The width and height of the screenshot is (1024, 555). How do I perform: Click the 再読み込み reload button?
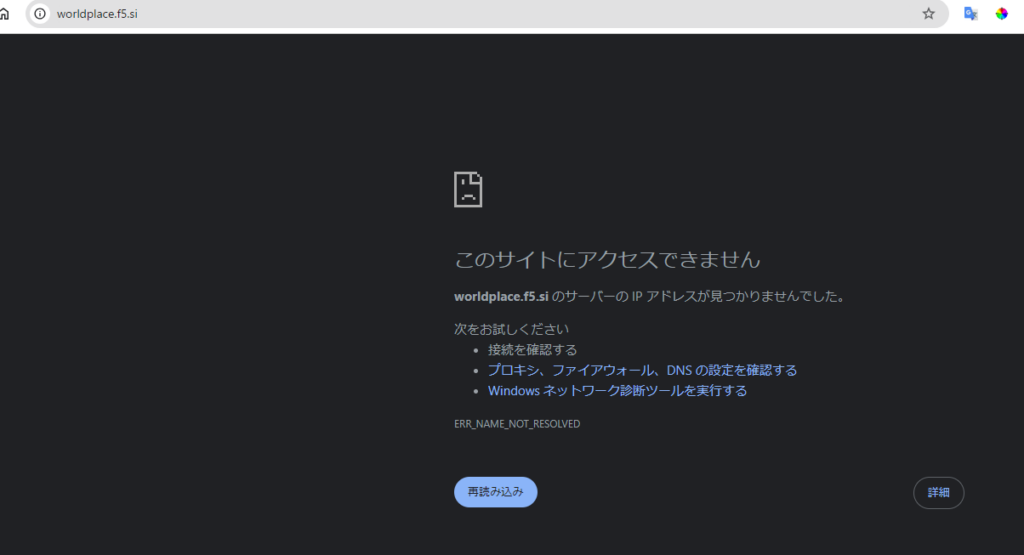(496, 492)
